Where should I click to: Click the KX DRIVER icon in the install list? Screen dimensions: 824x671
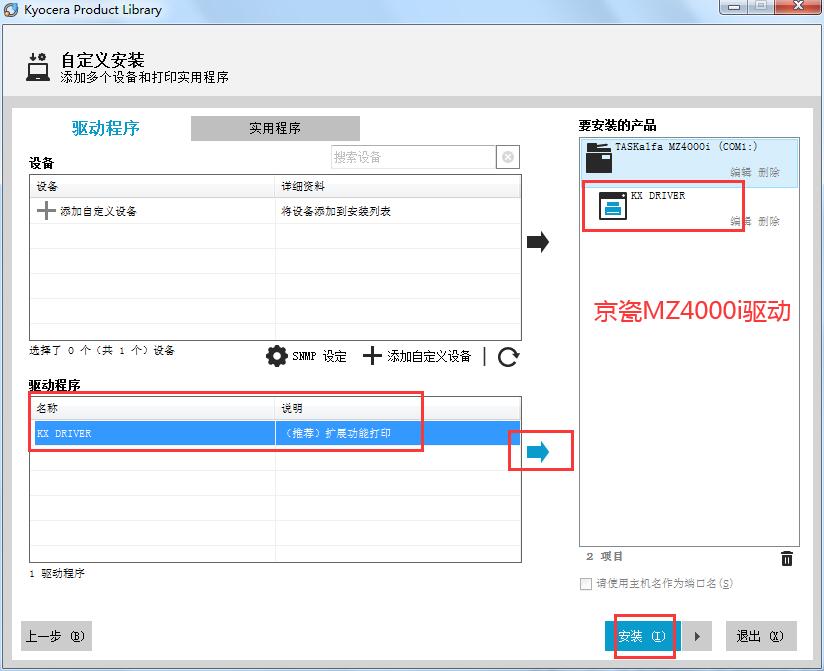(613, 205)
